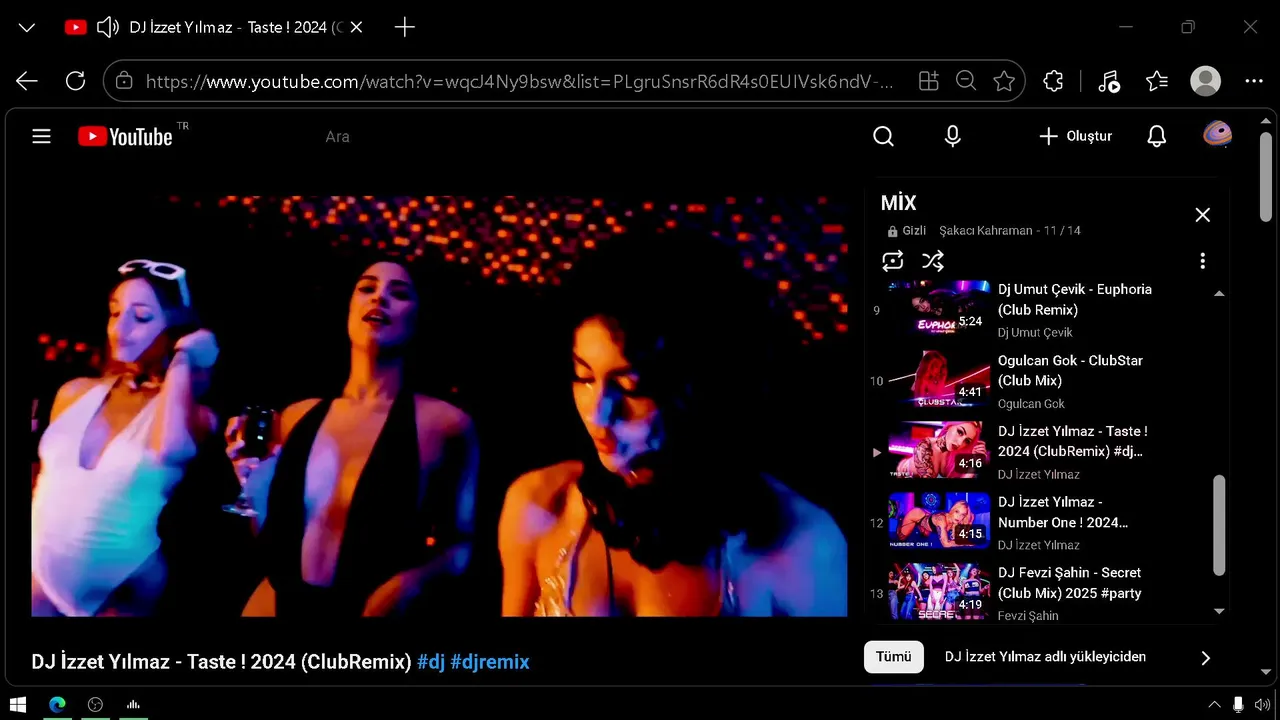Focus the address bar with YouTube URL
Image resolution: width=1280 pixels, height=720 pixels.
point(520,81)
